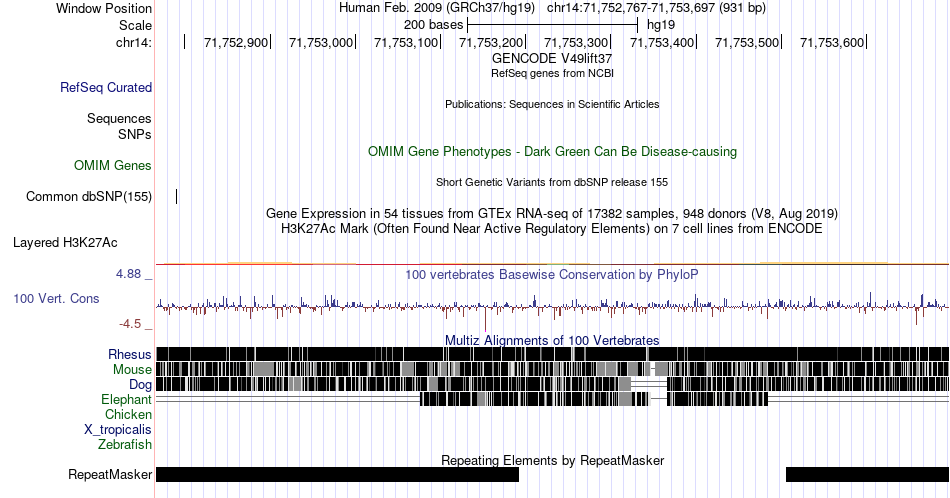Click Multiz Alignments of 100 Vertebrates title

pyautogui.click(x=552, y=340)
